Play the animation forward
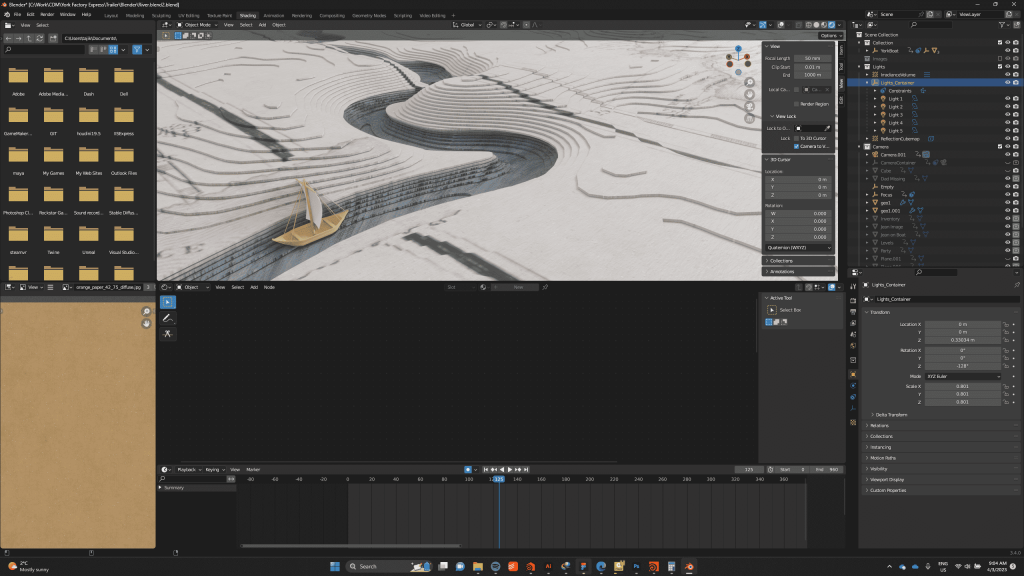Viewport: 1024px width, 576px height. (x=510, y=470)
